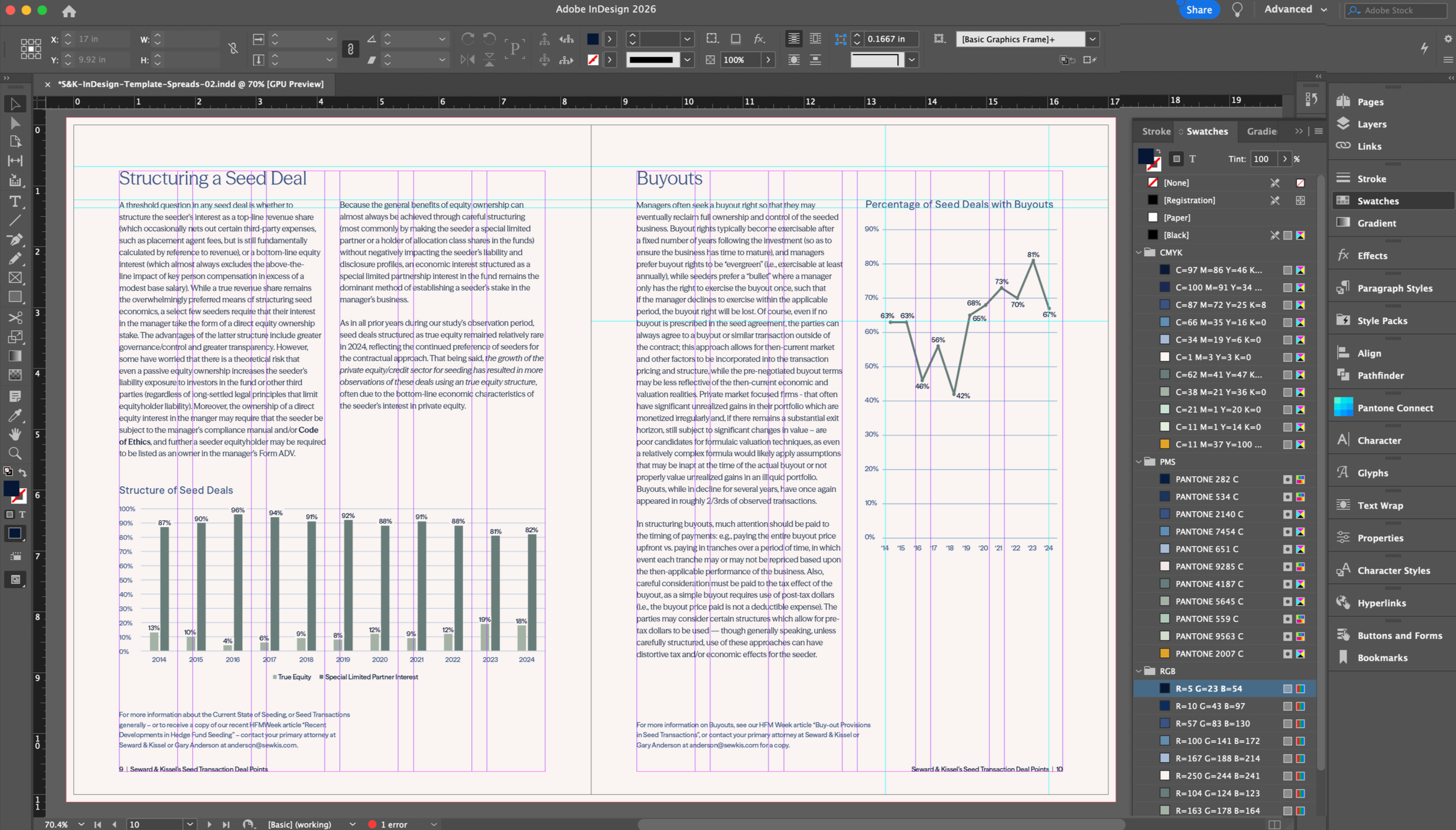Go to first page arrow in status bar
Viewport: 1456px width, 830px height.
(x=97, y=824)
